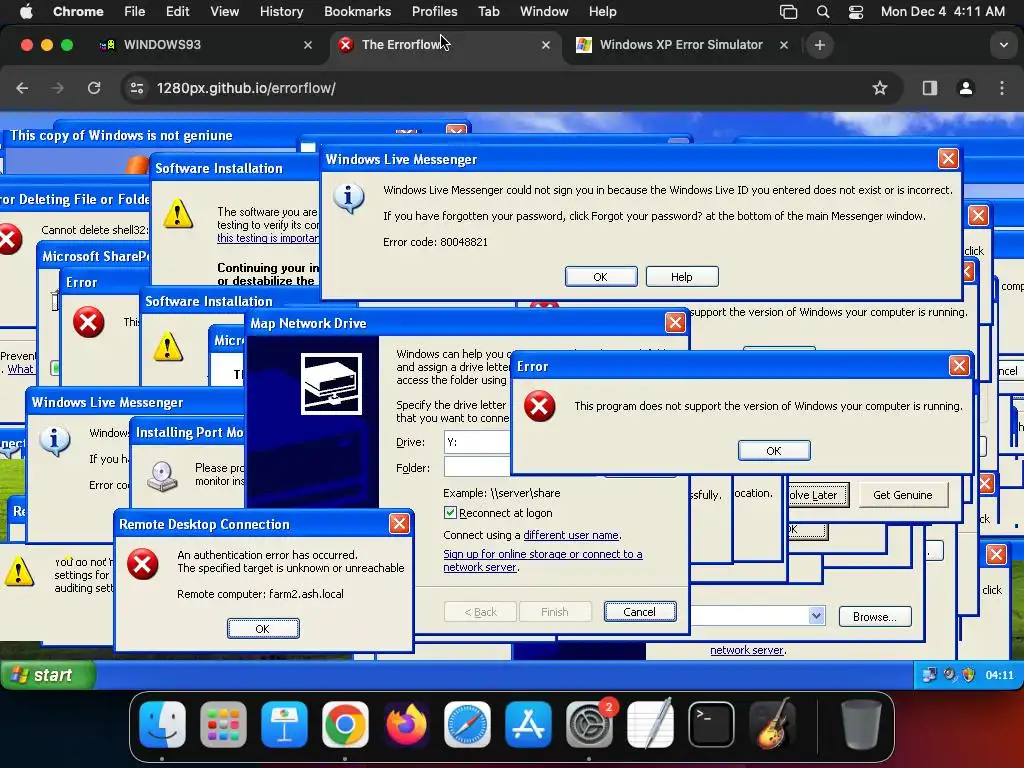Screen dimensions: 1024x768
Task: Open a new Chrome tab
Action: click(820, 45)
